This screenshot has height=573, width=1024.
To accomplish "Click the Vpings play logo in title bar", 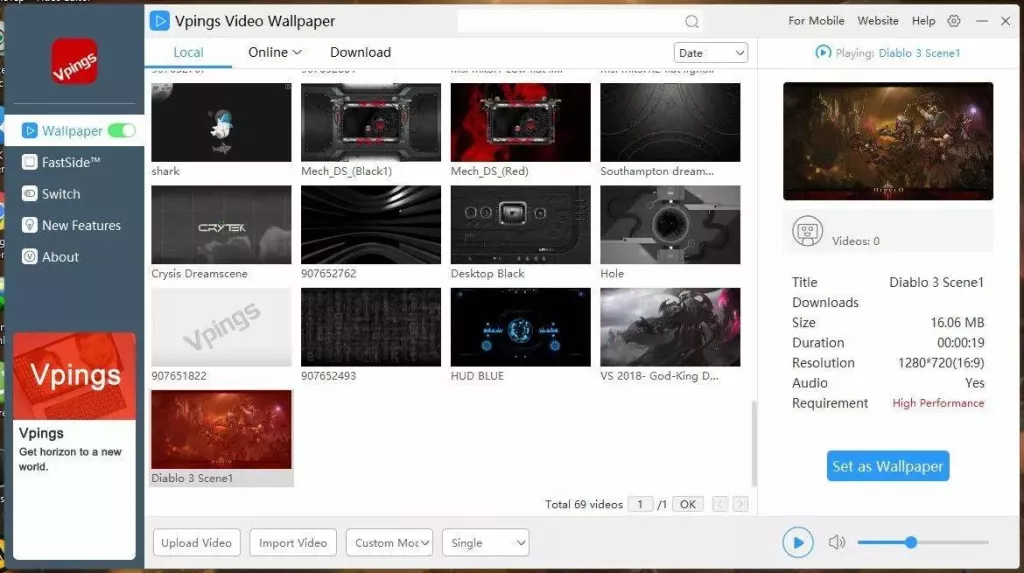I will 159,21.
